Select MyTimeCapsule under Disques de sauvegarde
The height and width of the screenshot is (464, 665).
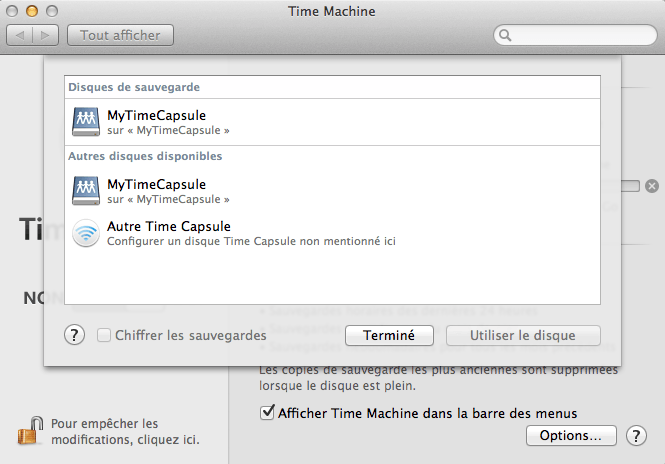tap(332, 122)
